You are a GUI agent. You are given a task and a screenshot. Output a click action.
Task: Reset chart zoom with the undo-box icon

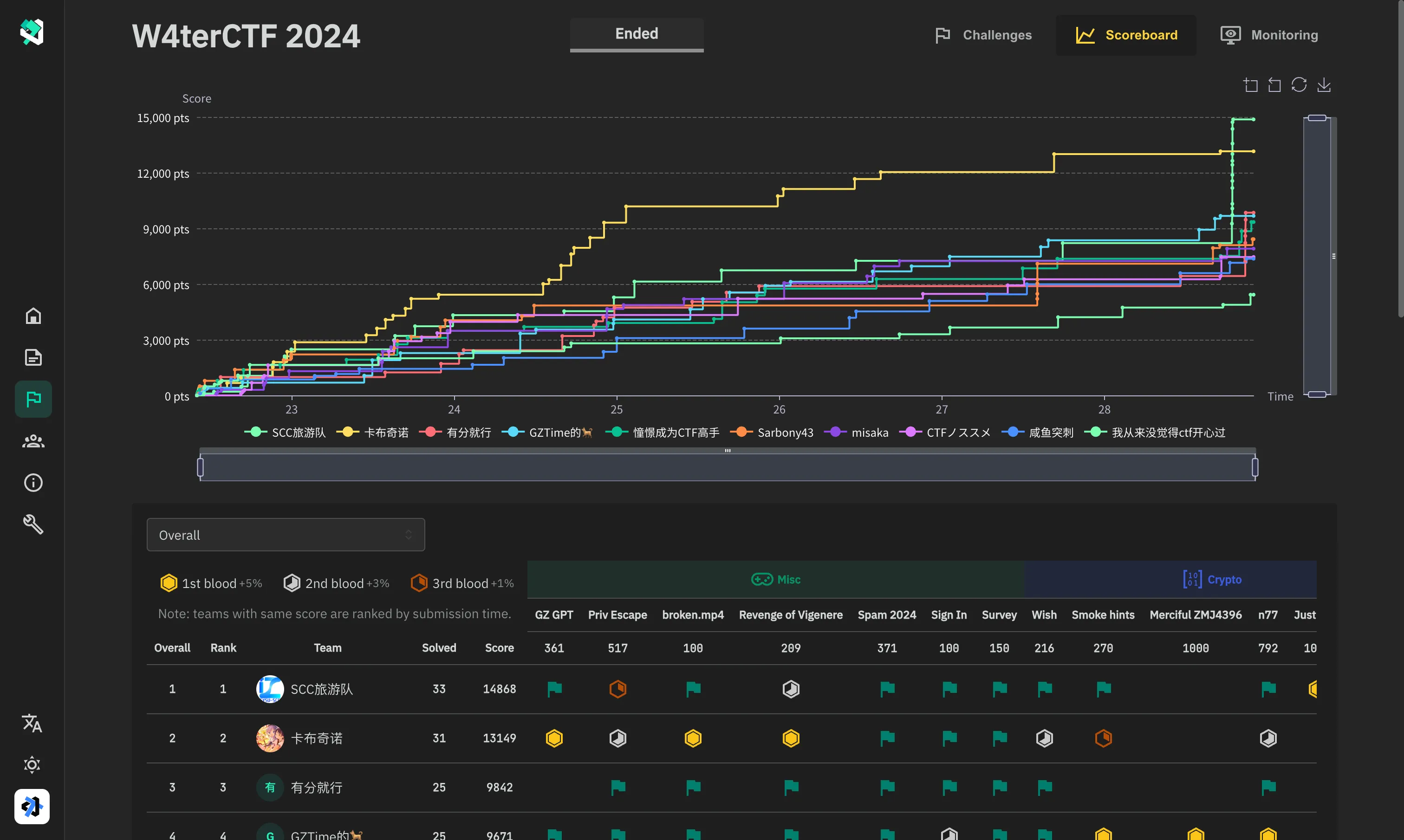1274,84
